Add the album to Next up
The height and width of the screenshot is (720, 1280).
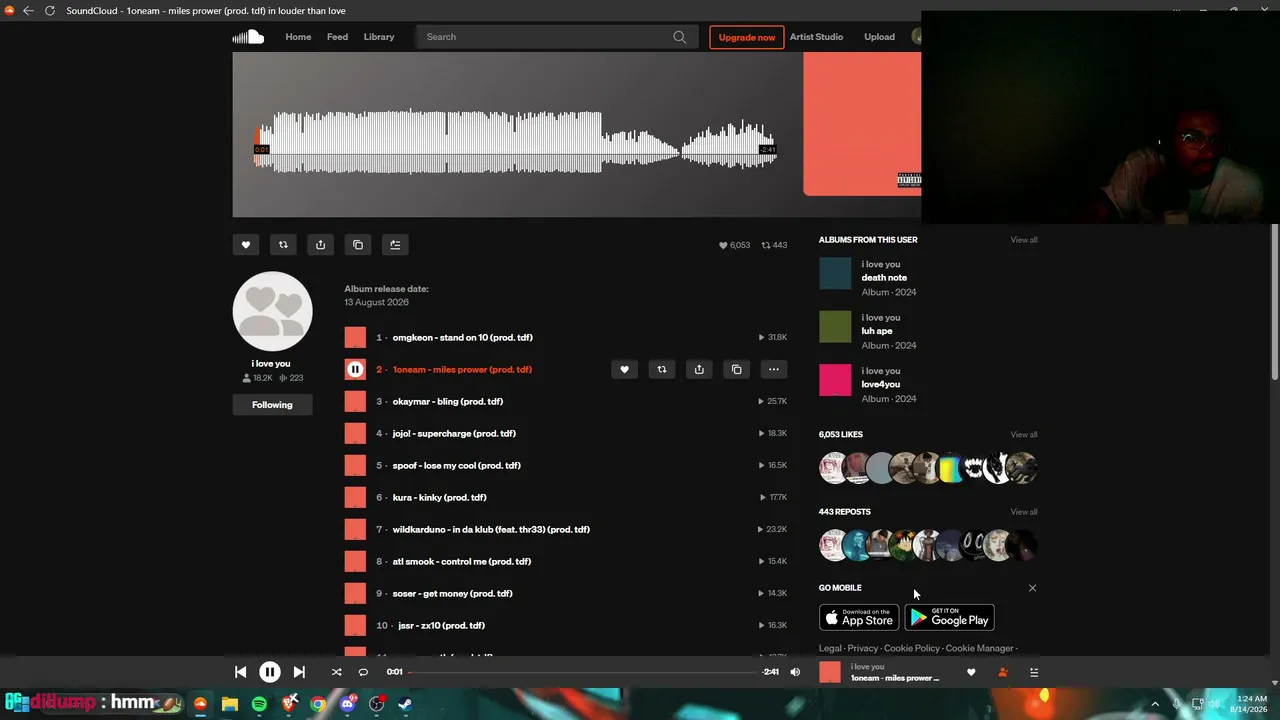click(395, 245)
